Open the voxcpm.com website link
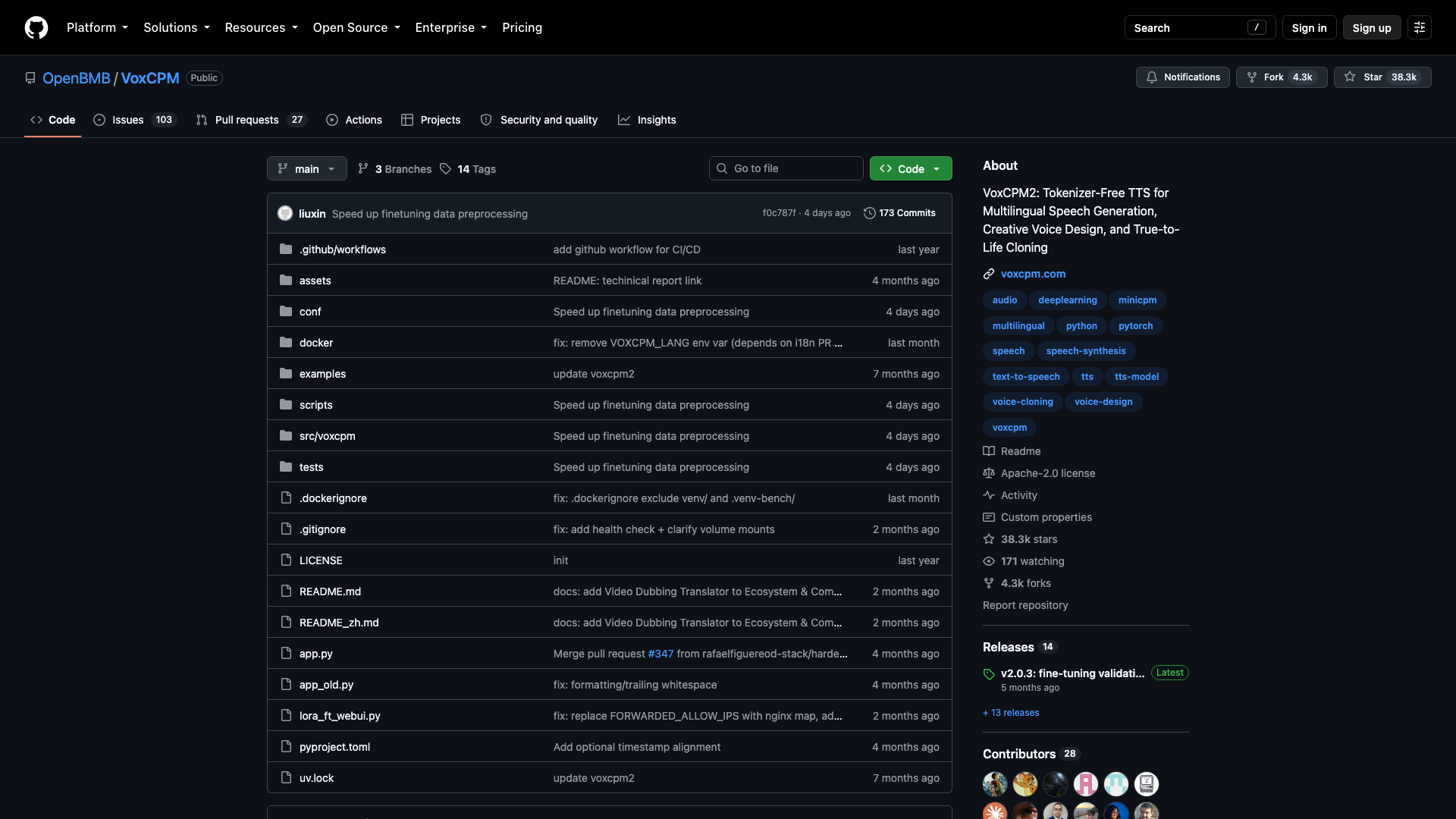 click(1033, 274)
